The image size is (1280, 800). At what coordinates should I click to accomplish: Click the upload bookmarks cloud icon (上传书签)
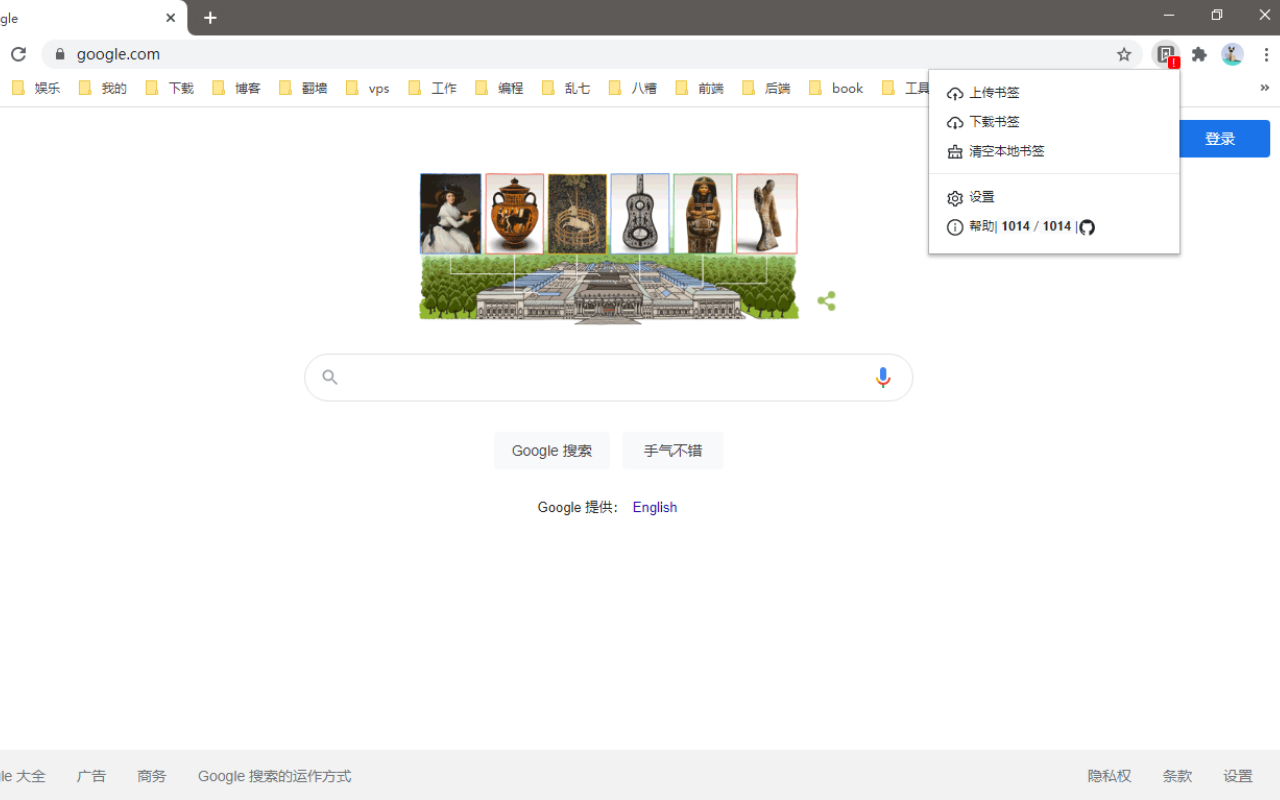(955, 92)
